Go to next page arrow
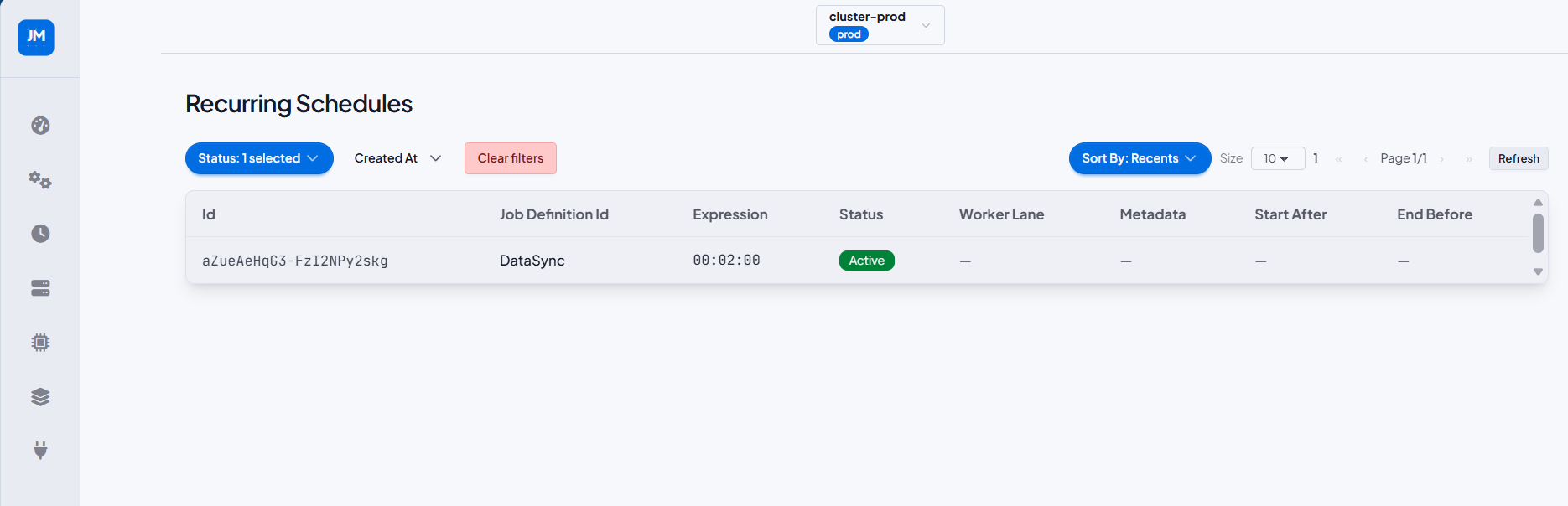Image resolution: width=1568 pixels, height=506 pixels. [1441, 159]
